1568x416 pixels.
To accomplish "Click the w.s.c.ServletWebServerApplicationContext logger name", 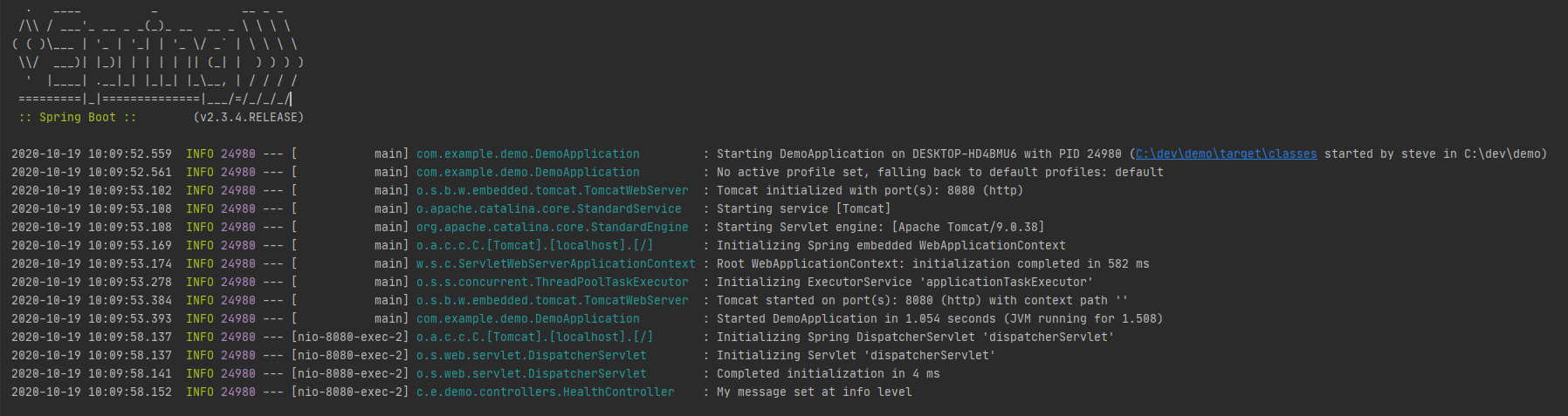I will click(x=556, y=264).
